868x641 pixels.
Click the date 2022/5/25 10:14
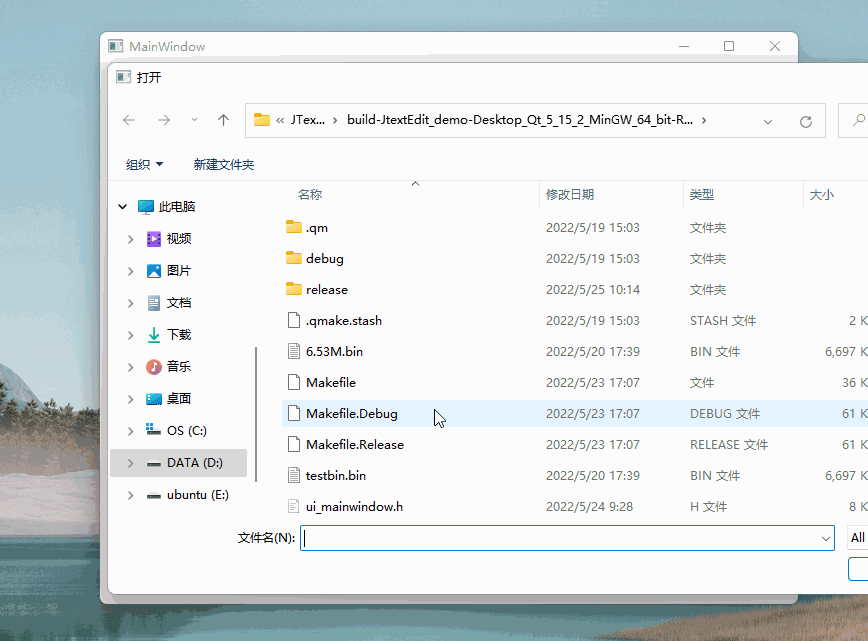coord(593,290)
